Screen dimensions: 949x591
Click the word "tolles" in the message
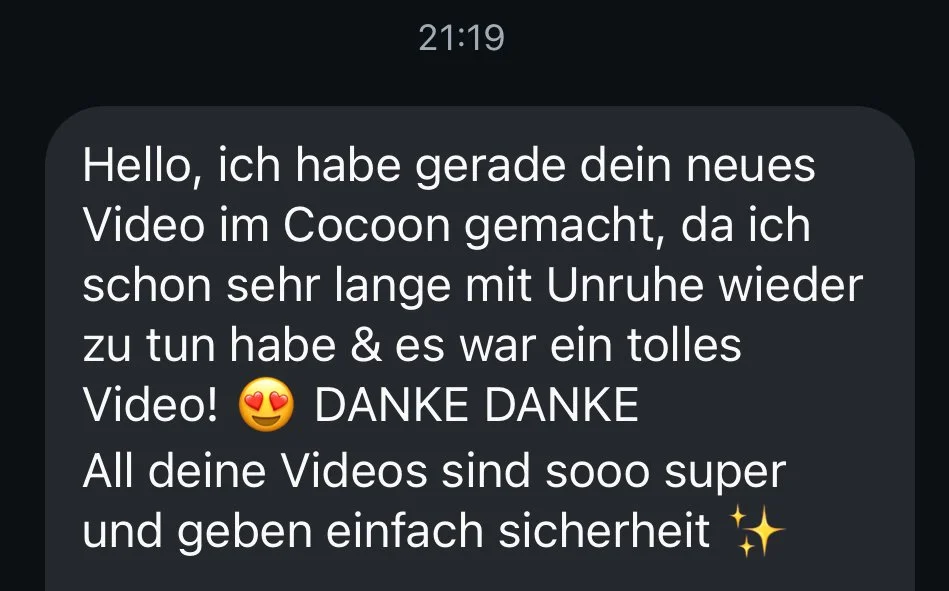(x=684, y=345)
